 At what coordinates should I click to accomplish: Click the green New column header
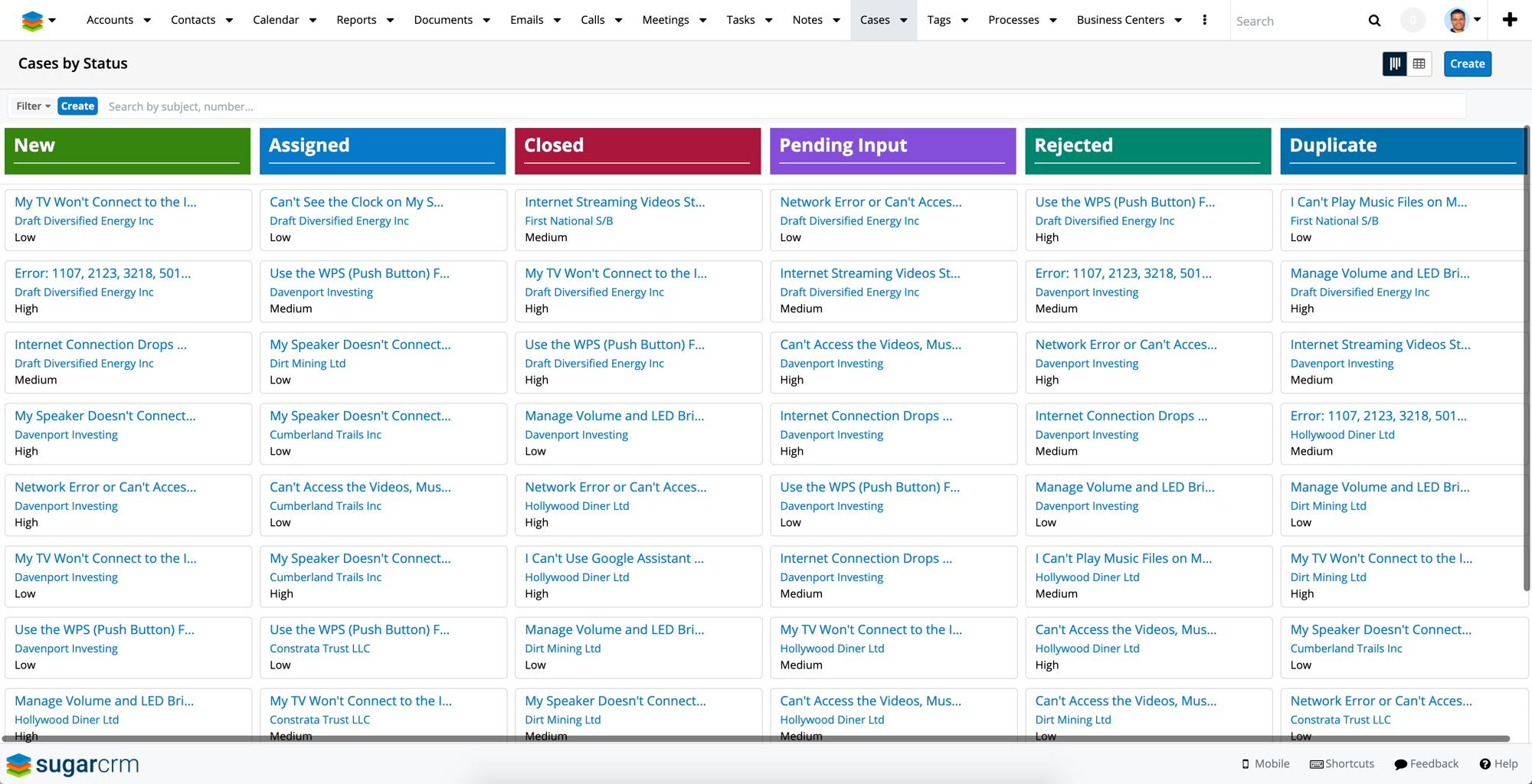pos(127,151)
